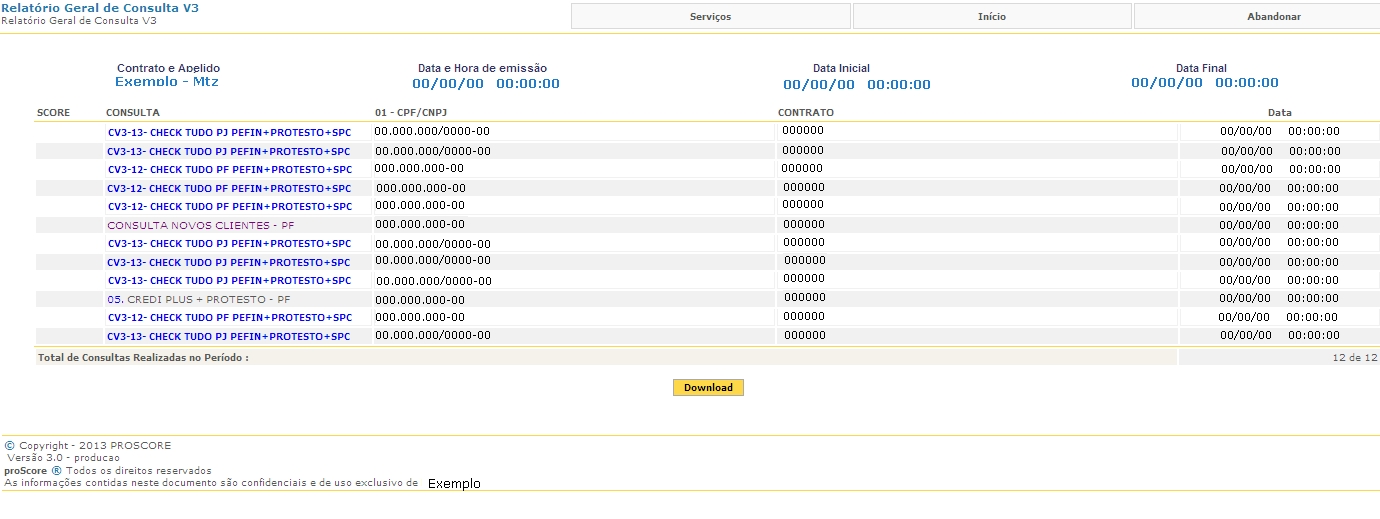This screenshot has height=519, width=1380.
Task: Click the Relatório Geral de Consulta V3 title
Action: coord(100,7)
